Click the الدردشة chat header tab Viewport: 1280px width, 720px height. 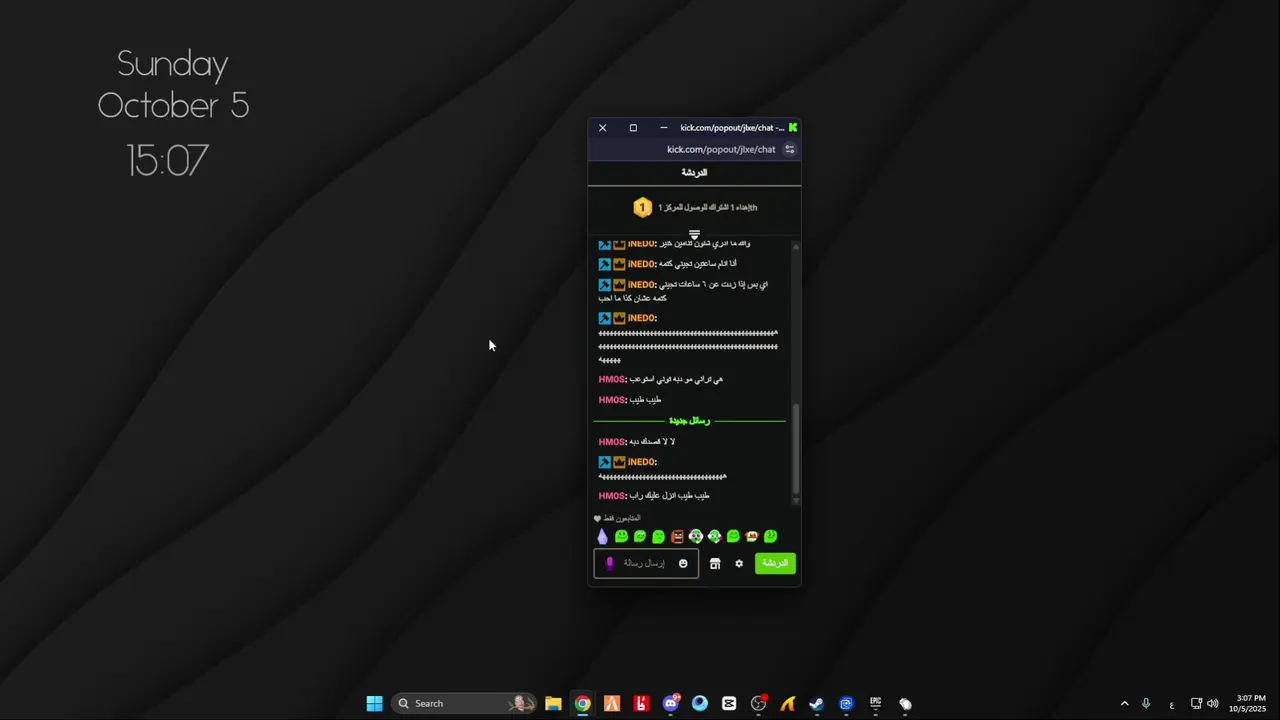[694, 173]
